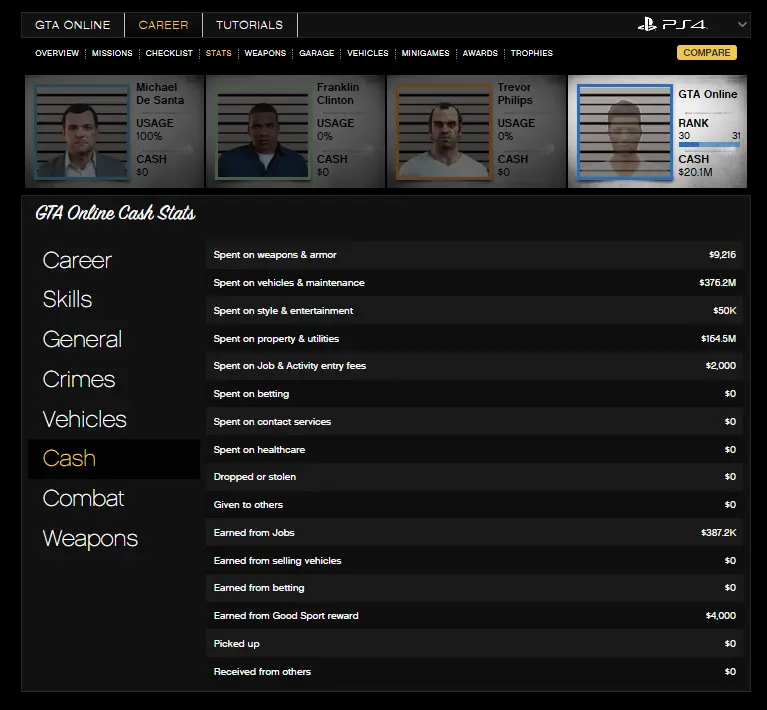View the Trophies subsection
This screenshot has width=767, height=710.
(531, 53)
